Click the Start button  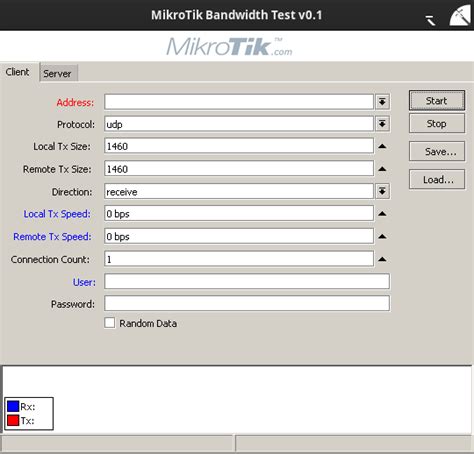[x=437, y=100]
